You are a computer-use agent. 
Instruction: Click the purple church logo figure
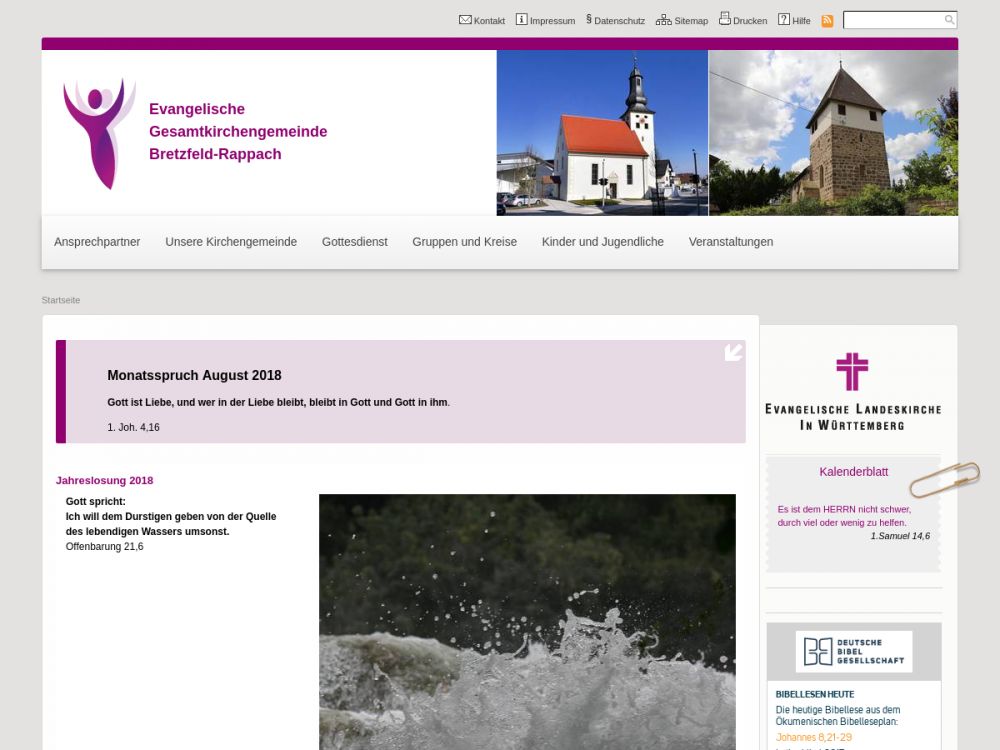coord(99,133)
